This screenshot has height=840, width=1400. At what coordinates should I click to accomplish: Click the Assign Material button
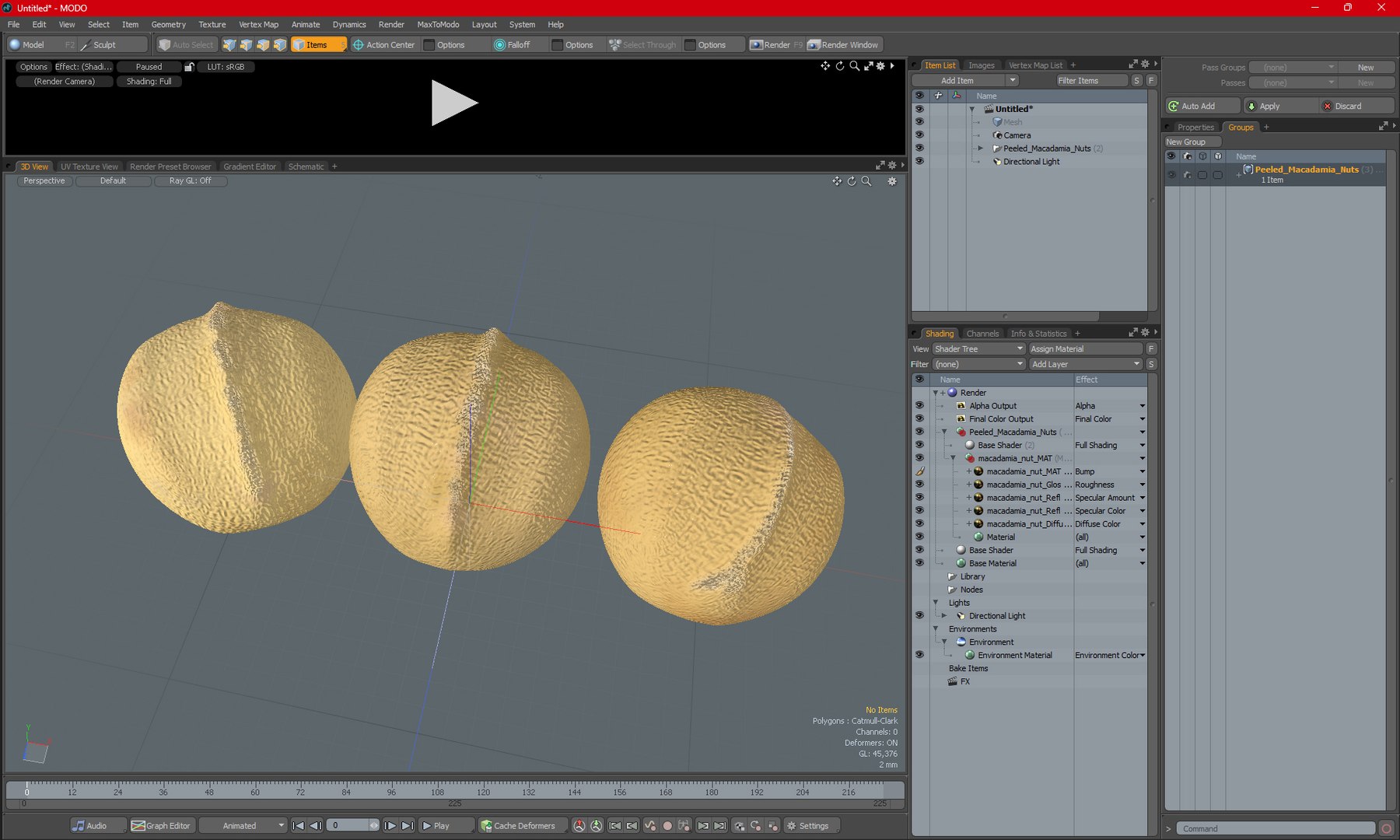(1085, 348)
